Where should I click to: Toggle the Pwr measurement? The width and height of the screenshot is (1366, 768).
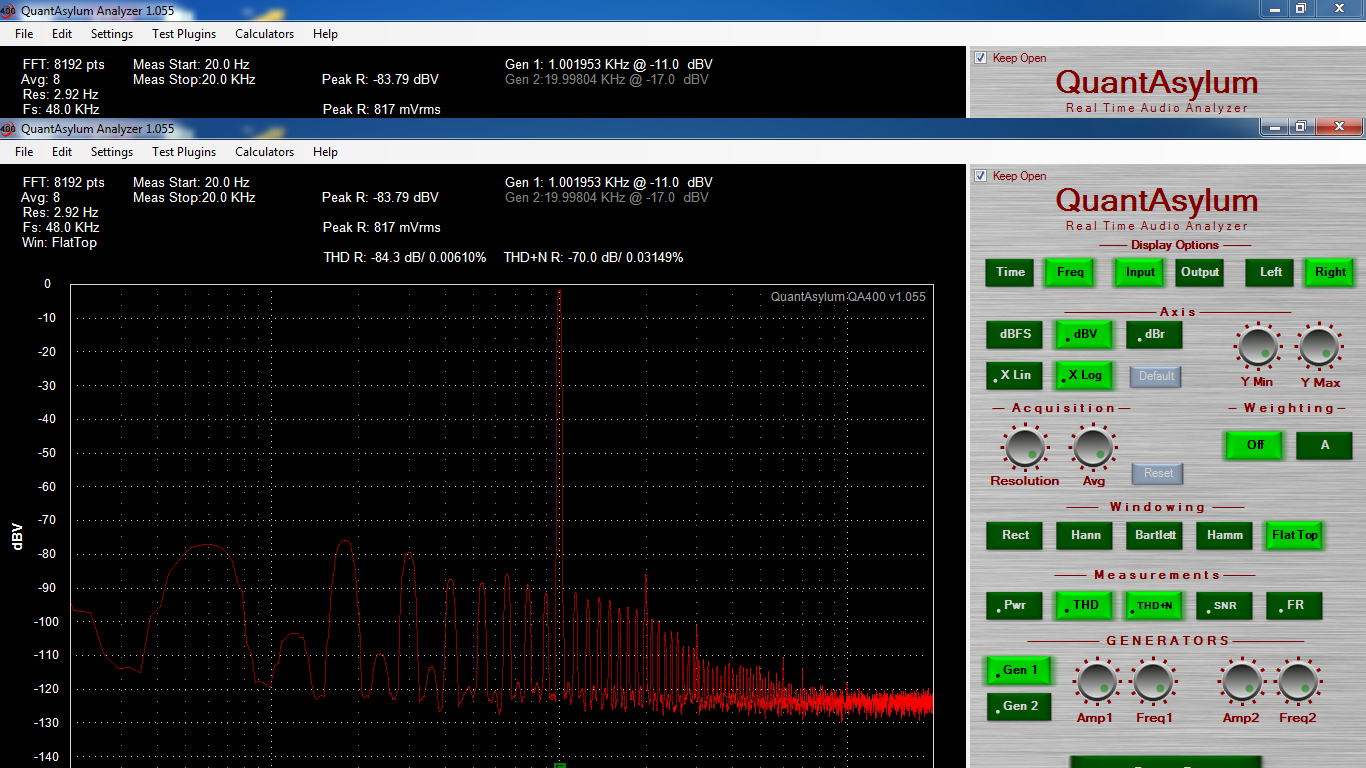(x=1014, y=606)
